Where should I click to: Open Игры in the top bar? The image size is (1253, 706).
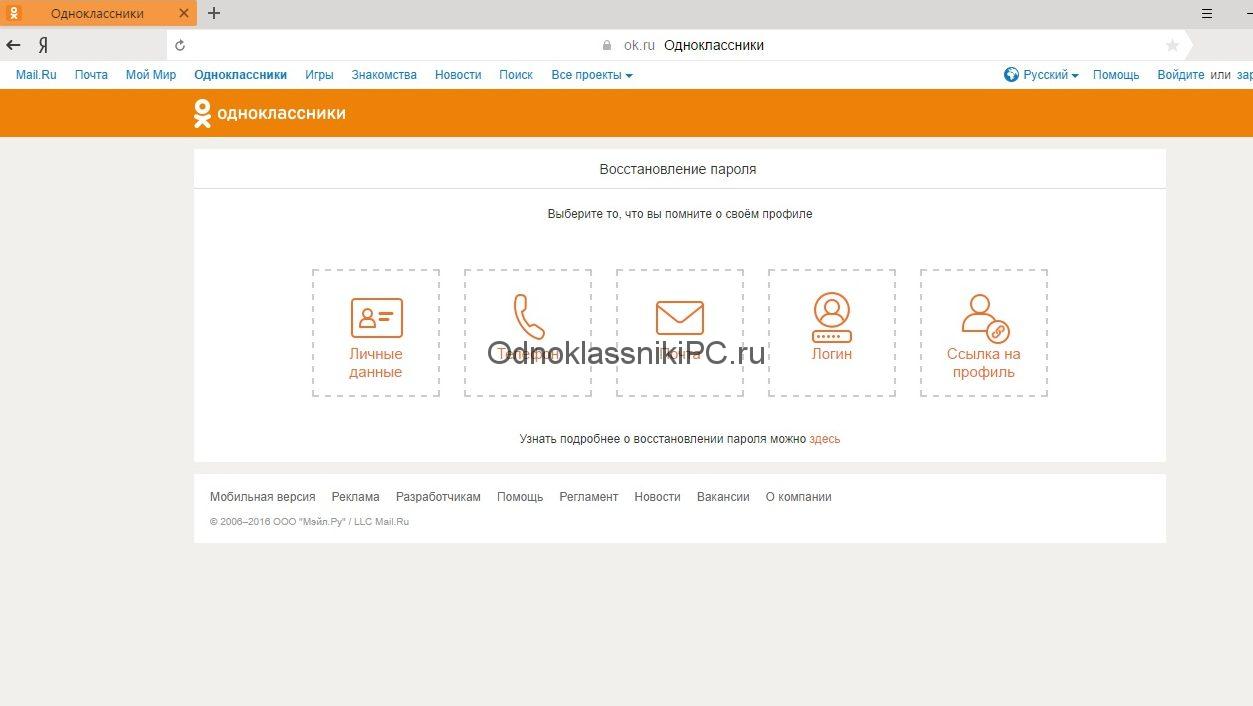[320, 75]
